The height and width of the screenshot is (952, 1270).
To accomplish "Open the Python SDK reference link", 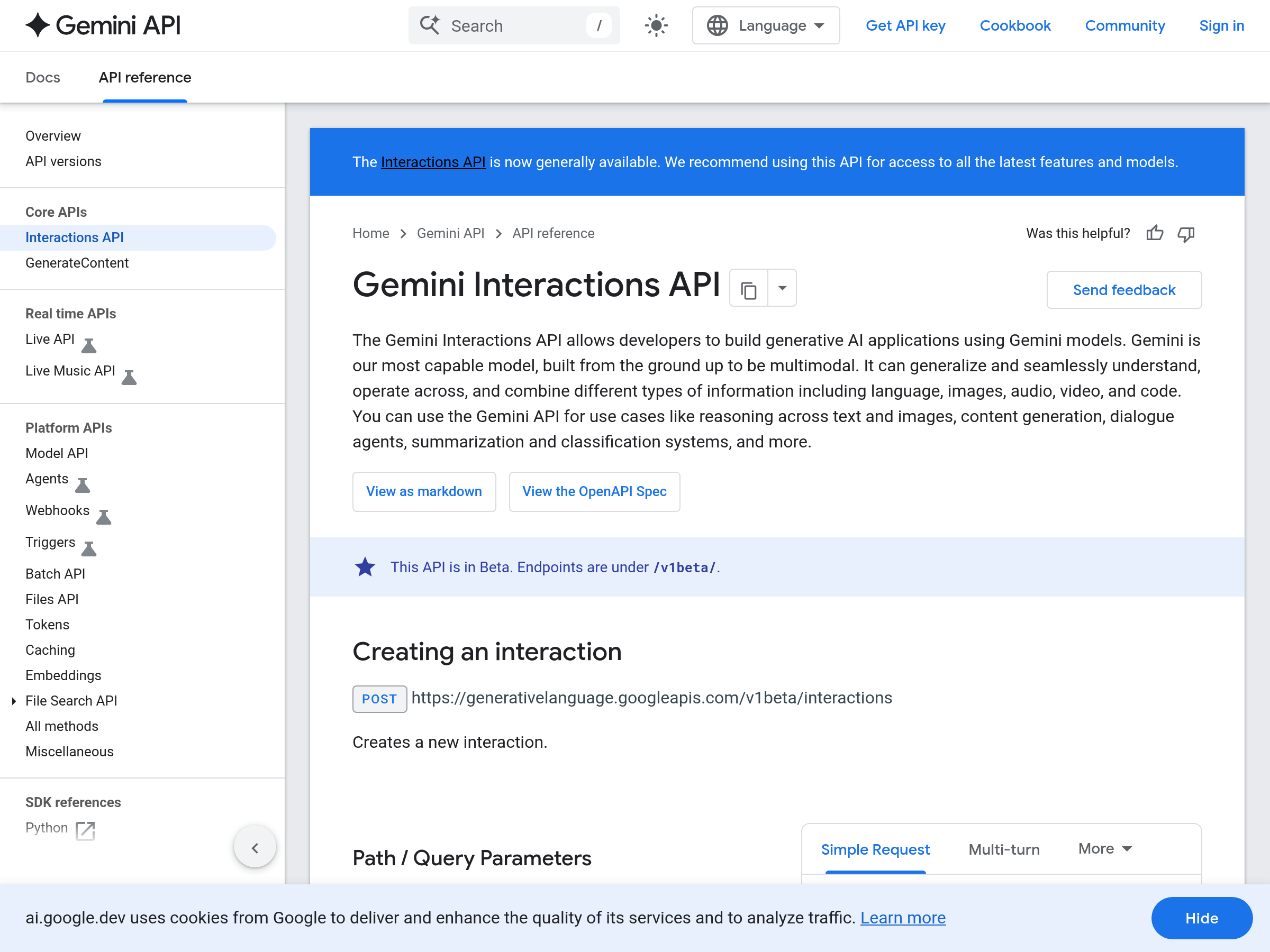I will tap(47, 828).
